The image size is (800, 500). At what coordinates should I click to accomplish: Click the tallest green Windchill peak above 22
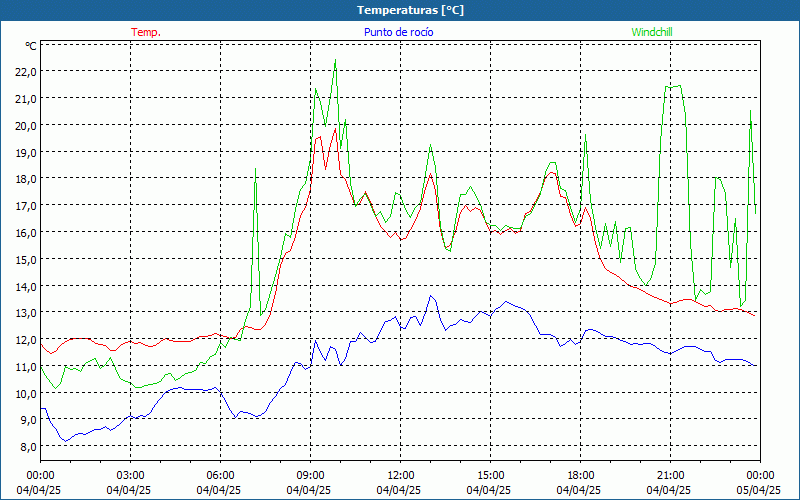coord(335,62)
